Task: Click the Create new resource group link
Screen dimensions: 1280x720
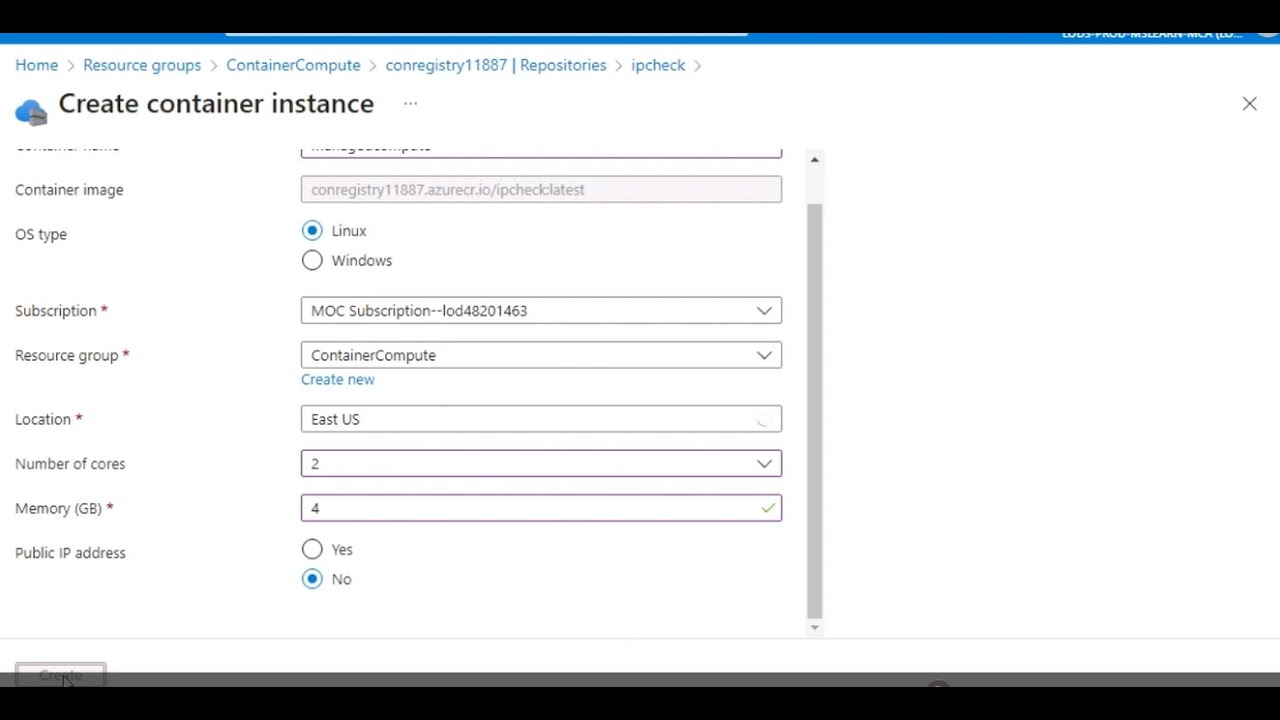Action: pos(338,380)
